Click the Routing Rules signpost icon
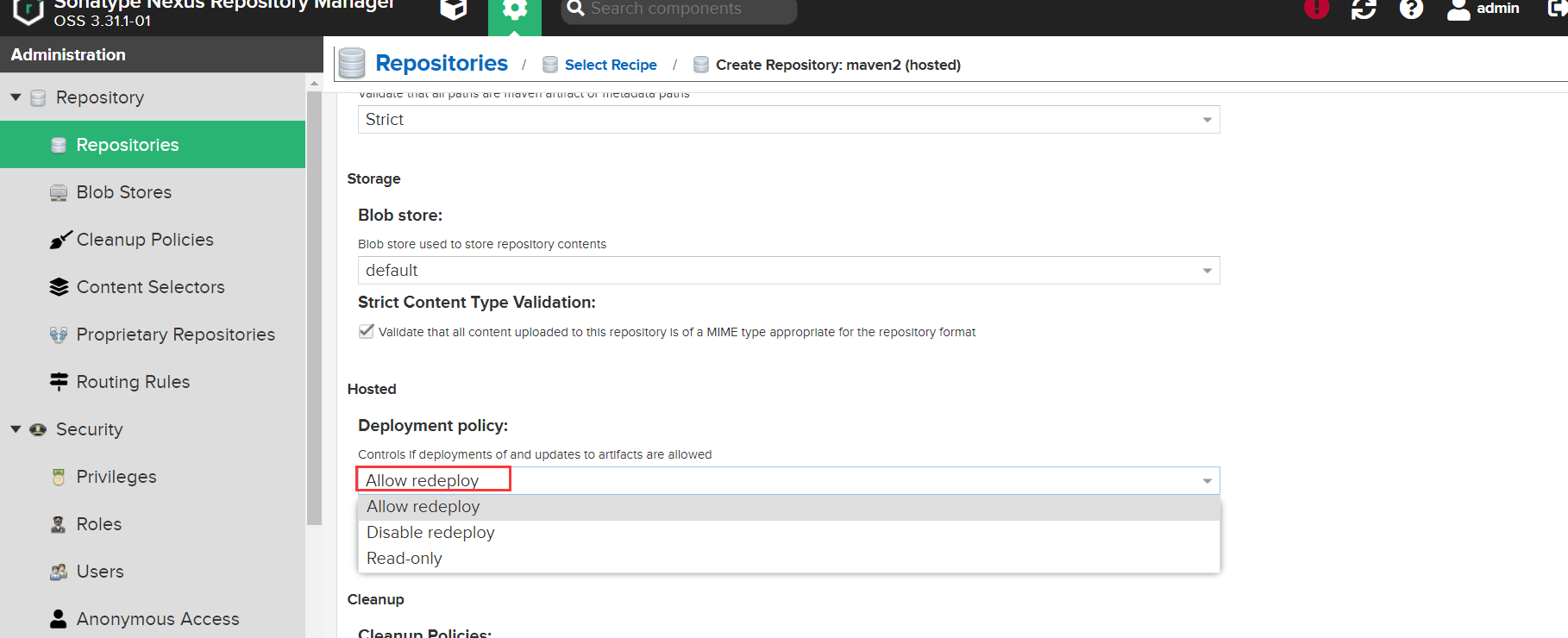Image resolution: width=1568 pixels, height=638 pixels. point(59,382)
